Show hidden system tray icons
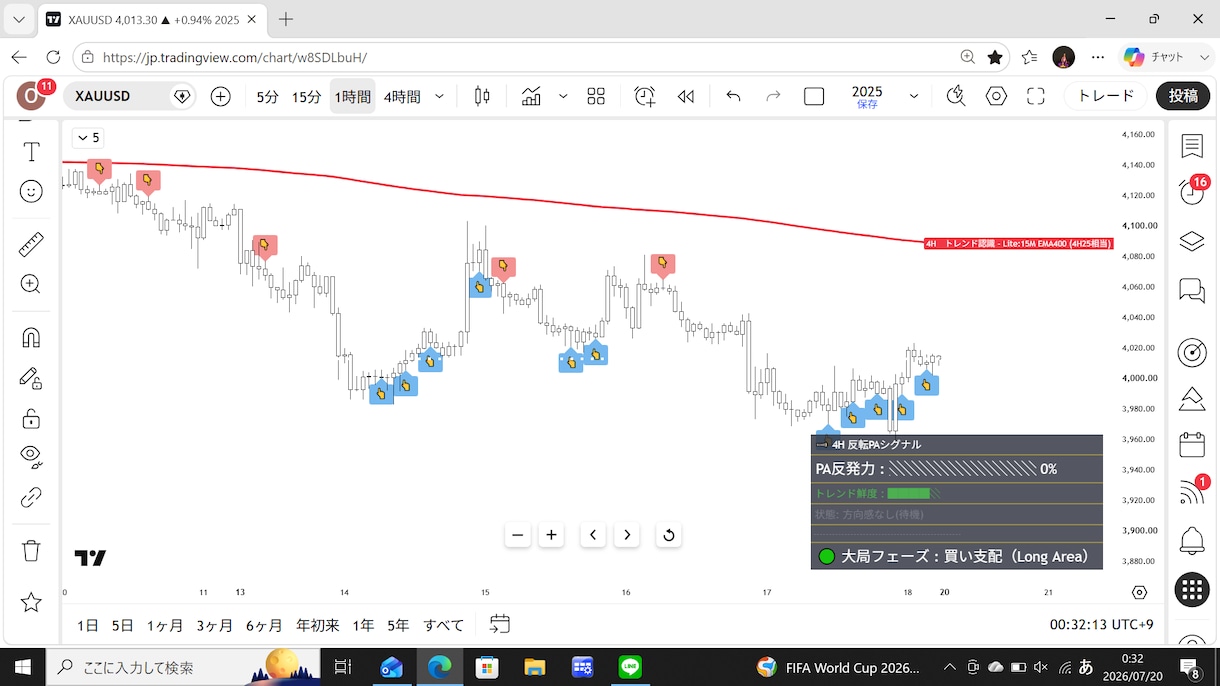1220x686 pixels. click(x=949, y=667)
